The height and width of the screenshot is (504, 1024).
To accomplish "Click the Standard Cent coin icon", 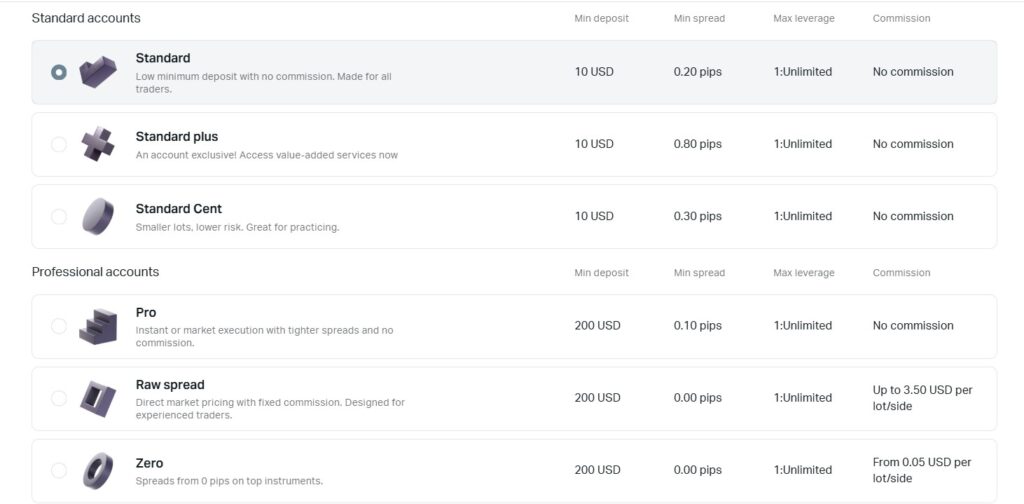I will [98, 216].
